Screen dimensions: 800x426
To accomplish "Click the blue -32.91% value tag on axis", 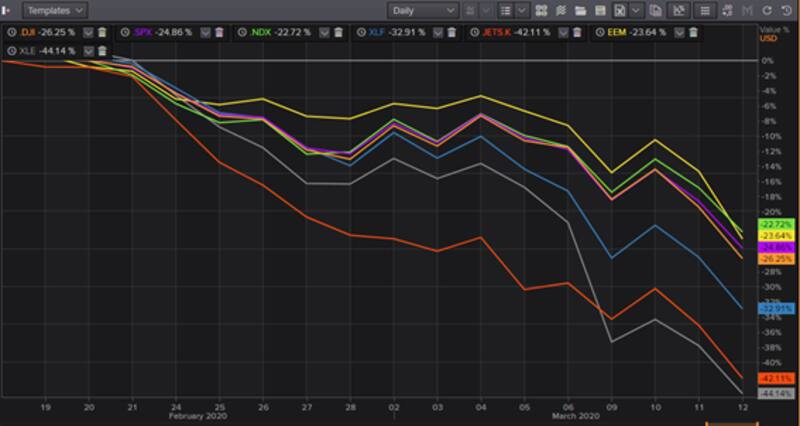I will 776,309.
